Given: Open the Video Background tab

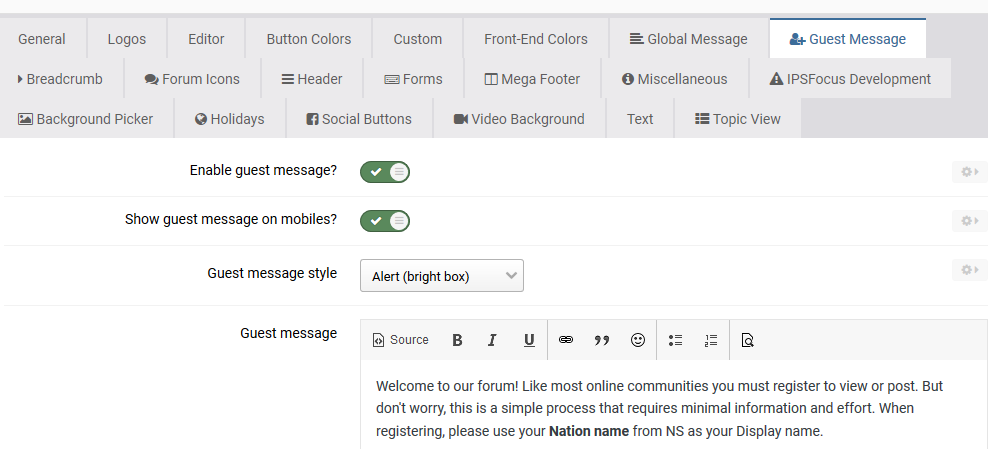Looking at the screenshot, I should point(518,119).
